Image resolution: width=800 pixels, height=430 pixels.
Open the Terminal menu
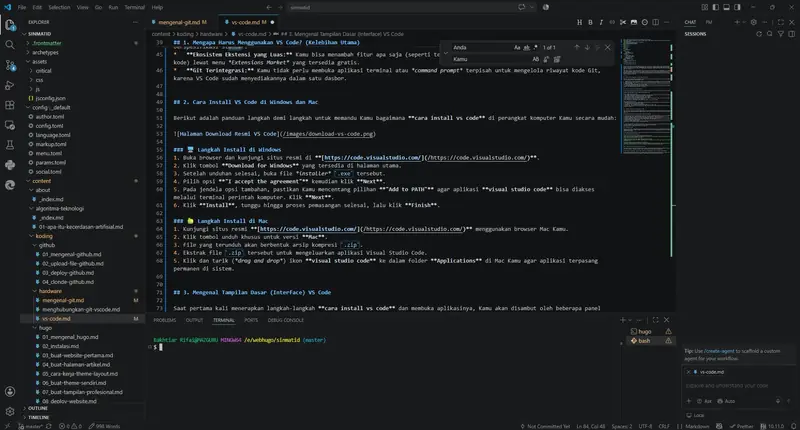click(135, 7)
